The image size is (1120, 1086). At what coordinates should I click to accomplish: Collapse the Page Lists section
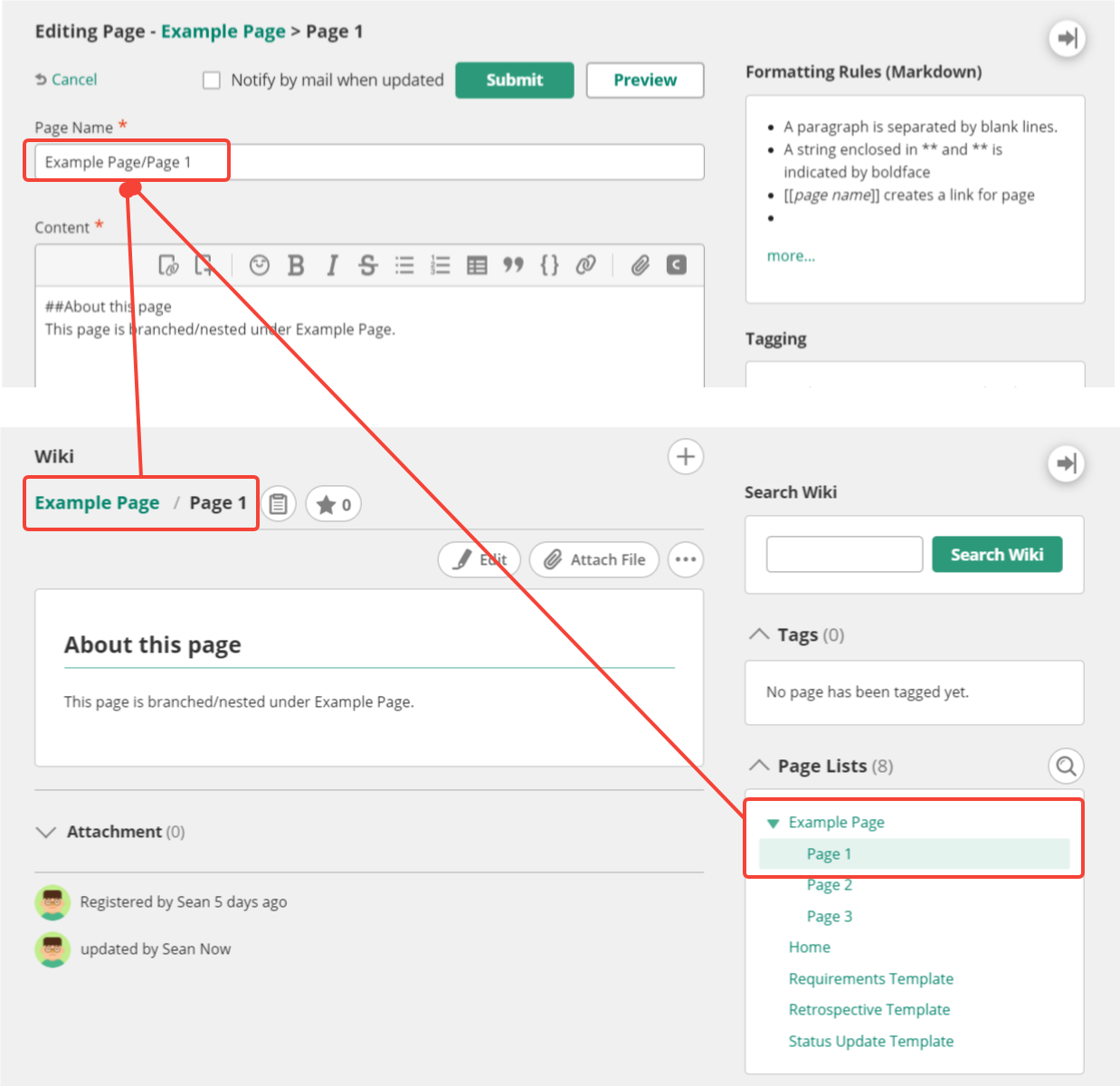click(x=759, y=766)
